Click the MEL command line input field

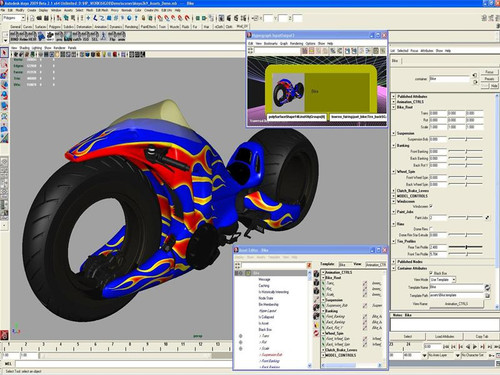pyautogui.click(x=123, y=363)
